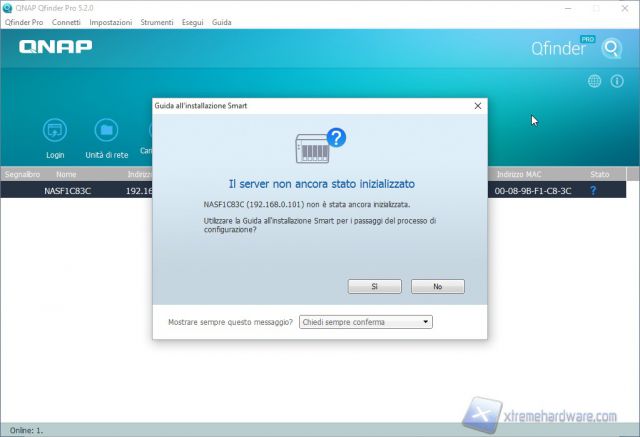640x437 pixels.
Task: Select the NASF1C83C device row
Action: (68, 190)
